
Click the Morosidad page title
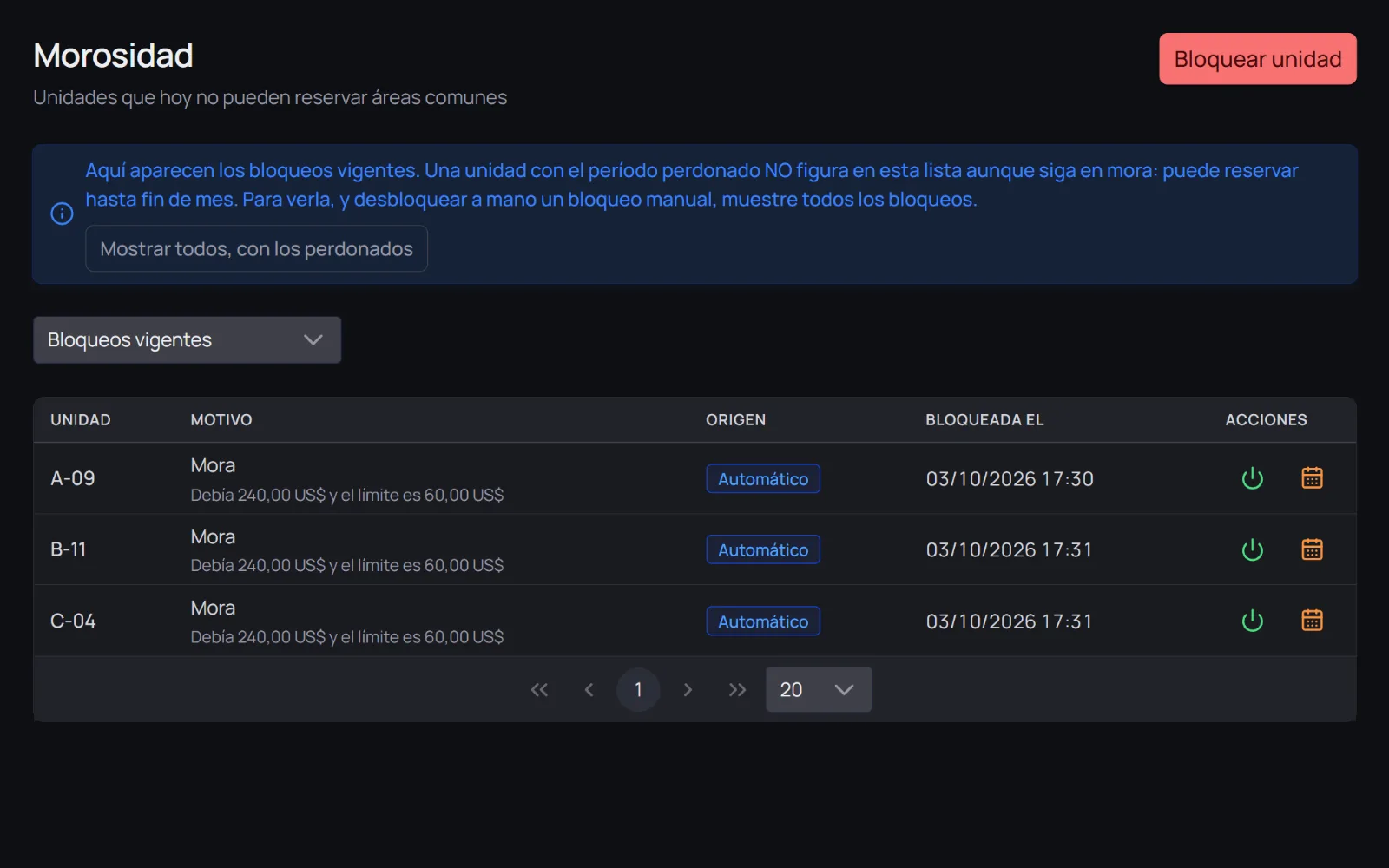click(x=113, y=56)
